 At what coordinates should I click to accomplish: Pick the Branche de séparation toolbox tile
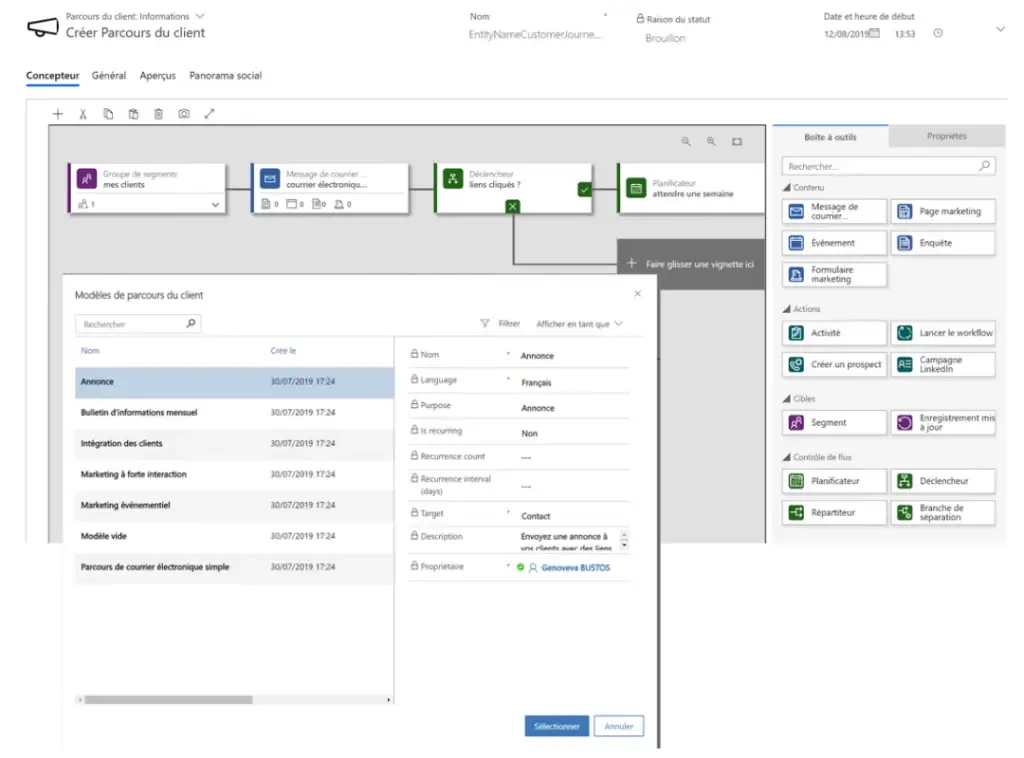[x=943, y=513]
